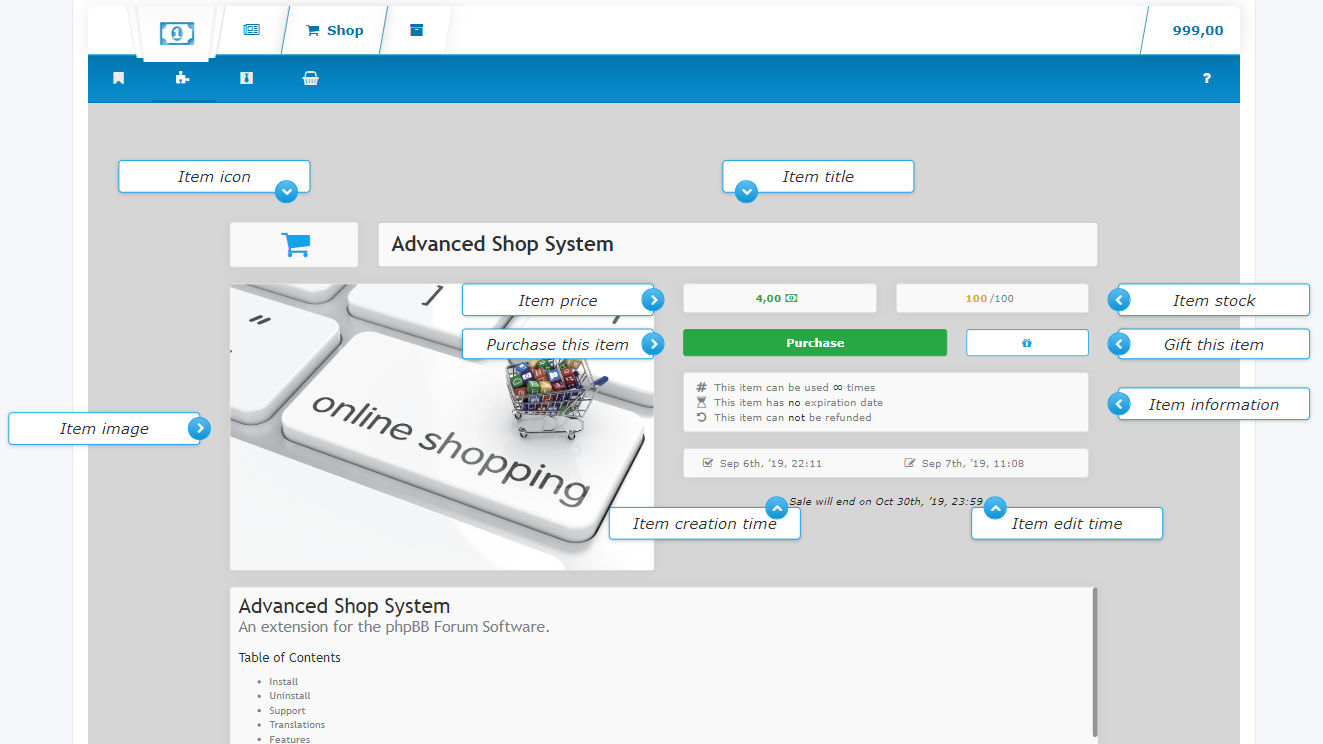Click the question mark help icon

(x=1207, y=78)
